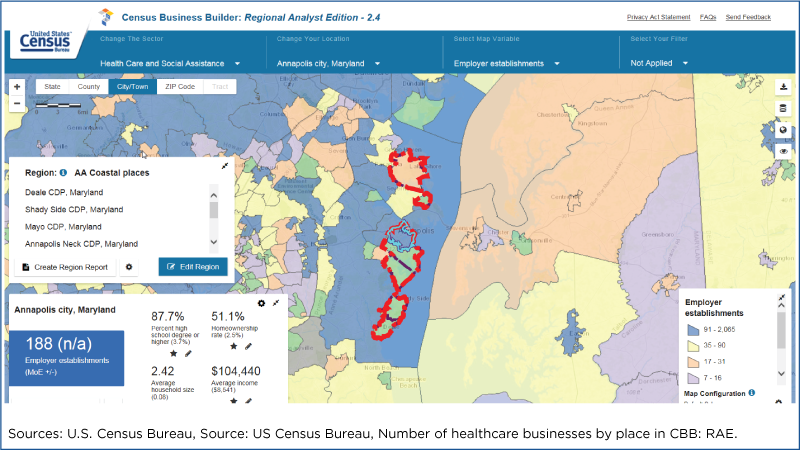Open the FAQs link
Image resolution: width=800 pixels, height=450 pixels.
coord(708,17)
